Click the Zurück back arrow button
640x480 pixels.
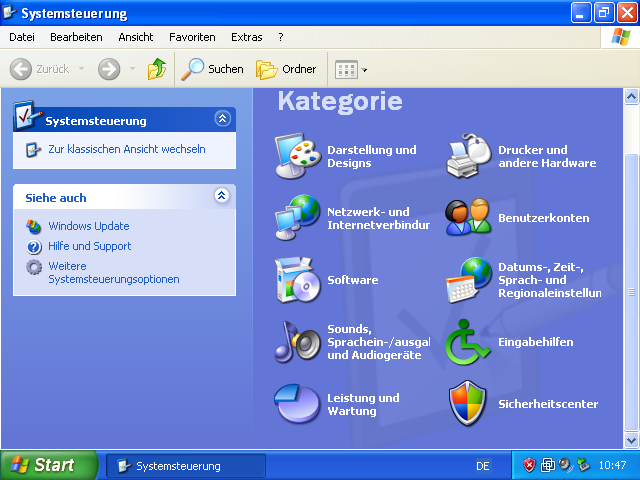point(40,69)
